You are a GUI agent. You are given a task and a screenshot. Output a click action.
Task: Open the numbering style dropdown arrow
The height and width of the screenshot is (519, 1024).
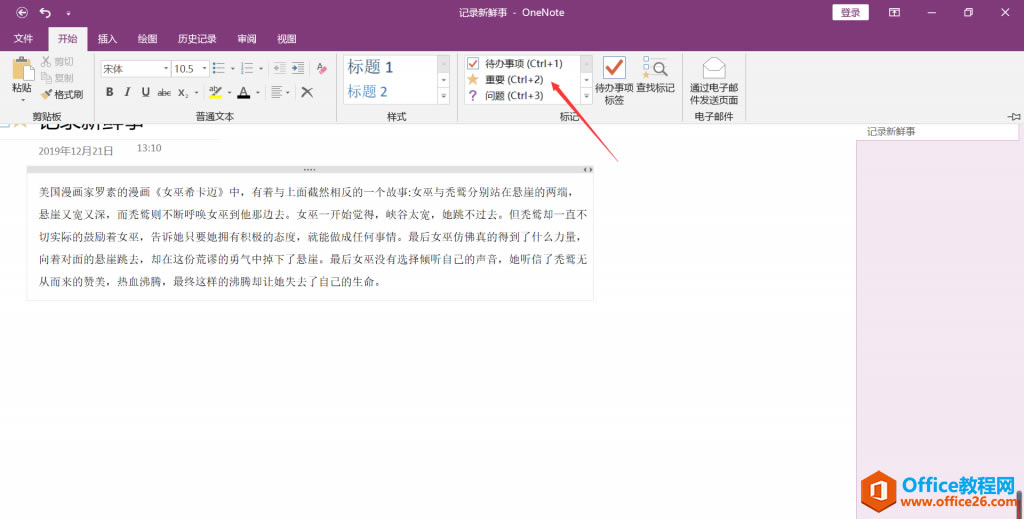(x=261, y=69)
